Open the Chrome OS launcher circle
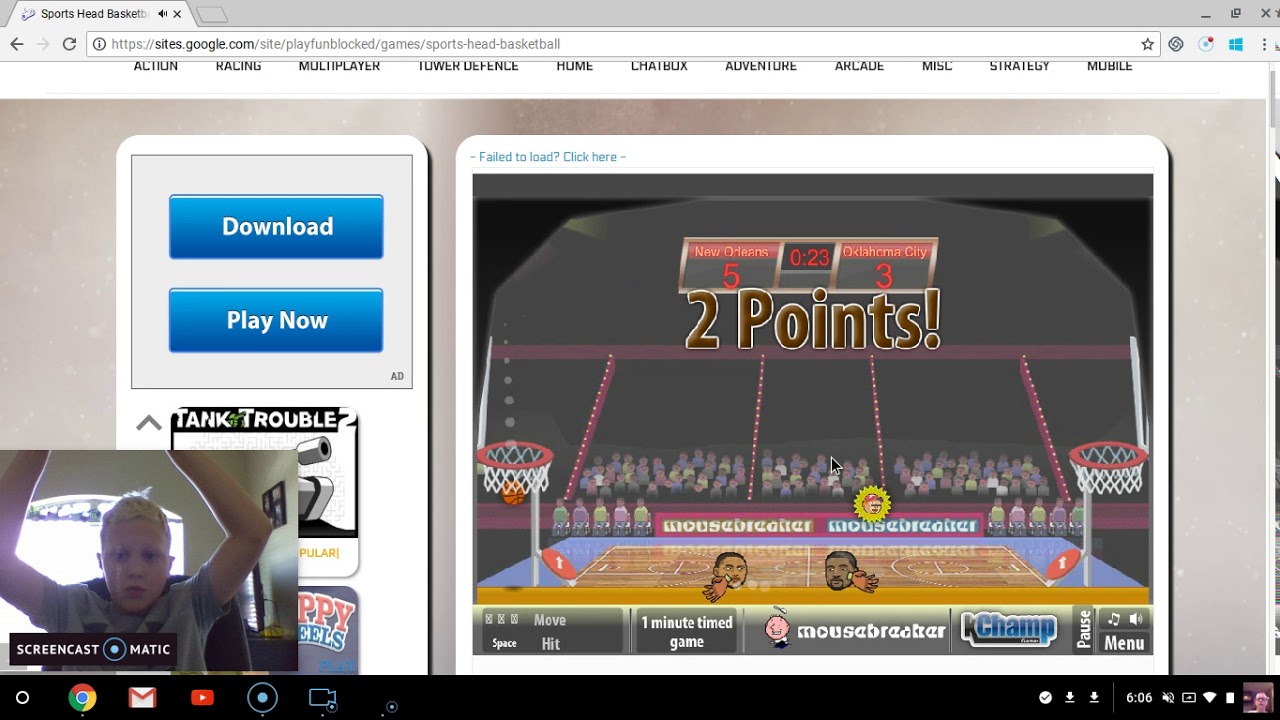The image size is (1280, 720). coord(22,697)
